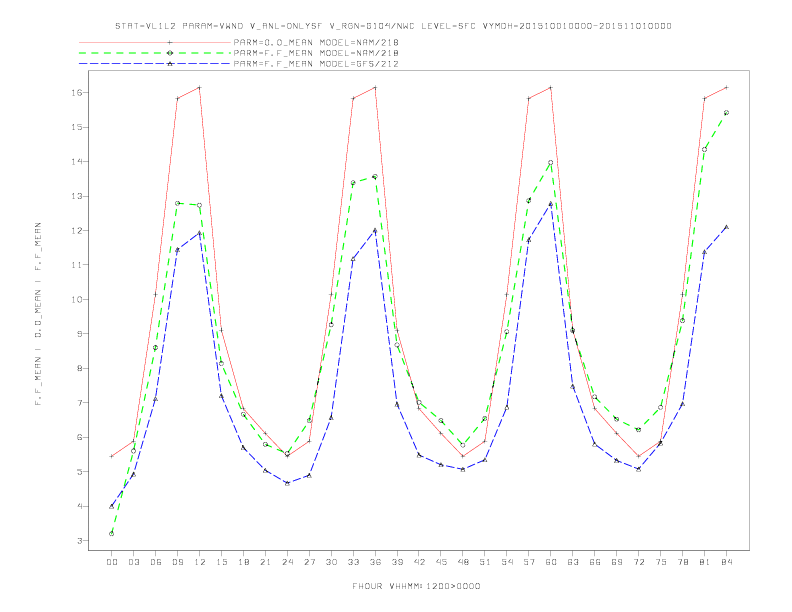This screenshot has width=792, height=612.
Task: Click the green circle data point at hour 00
Action: tap(112, 533)
